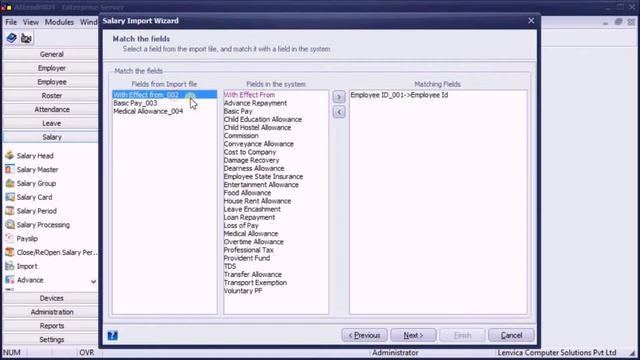
Task: Select 'Commission' system field
Action: click(241, 136)
